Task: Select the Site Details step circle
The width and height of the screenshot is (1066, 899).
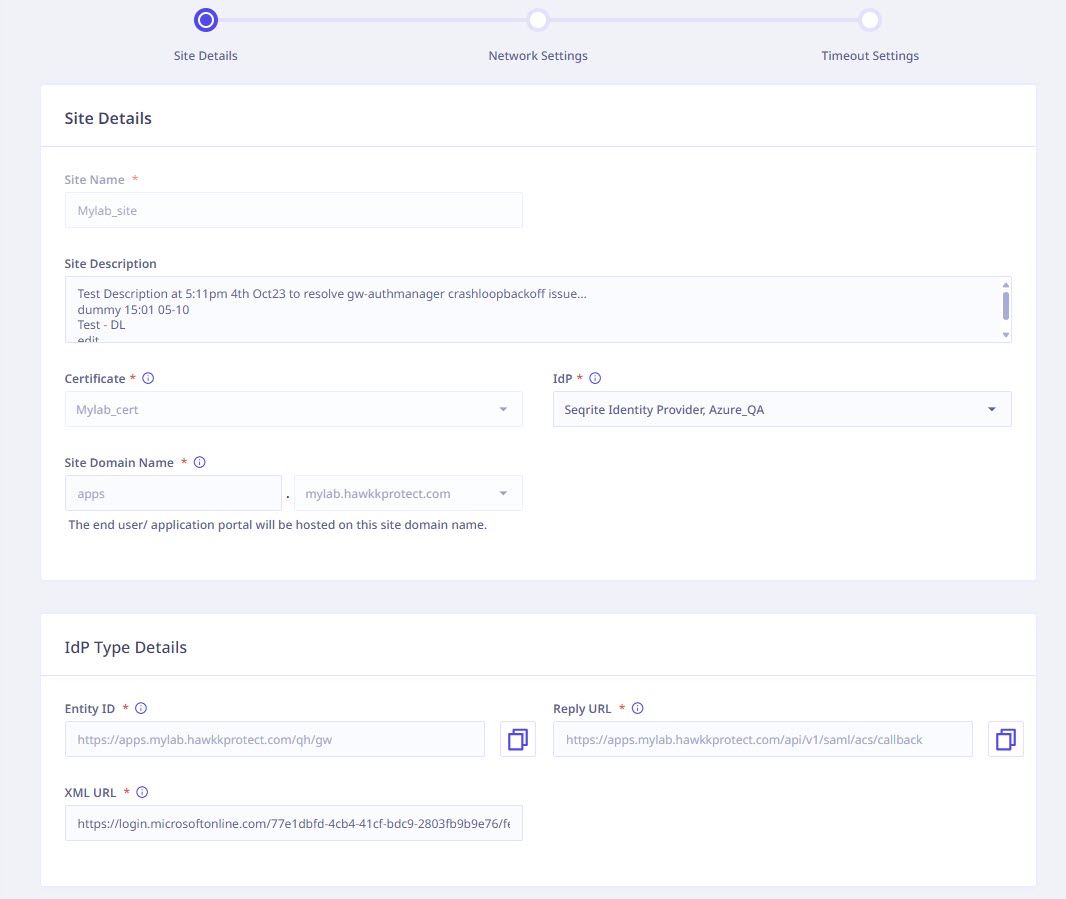Action: [x=206, y=20]
